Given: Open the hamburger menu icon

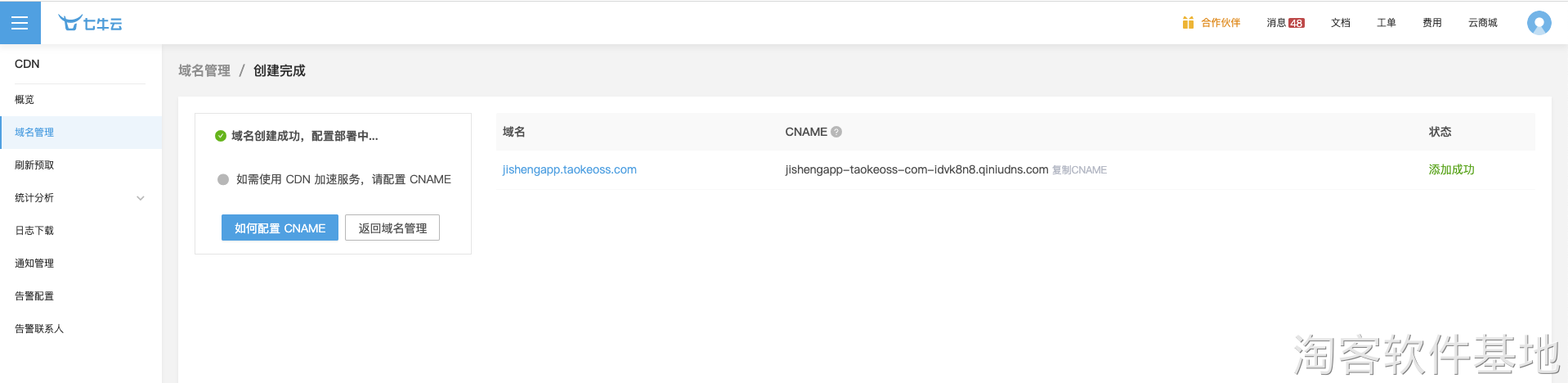Looking at the screenshot, I should coord(20,23).
